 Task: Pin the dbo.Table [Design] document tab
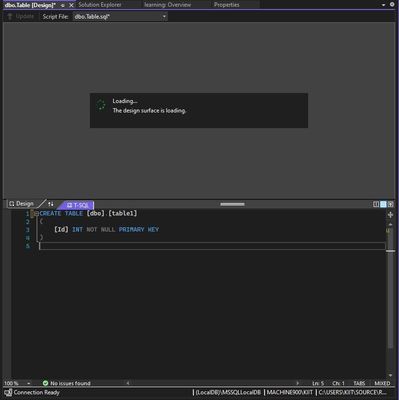[63, 5]
